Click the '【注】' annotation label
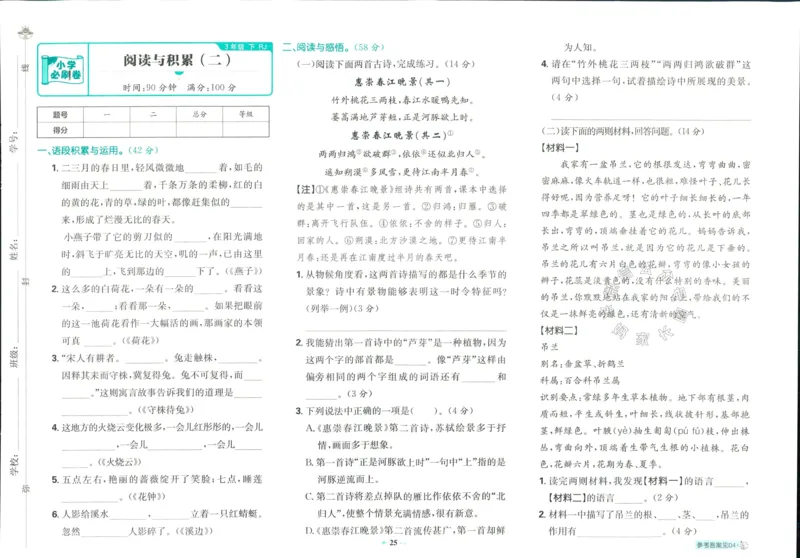This screenshot has height=558, width=800. pos(305,189)
